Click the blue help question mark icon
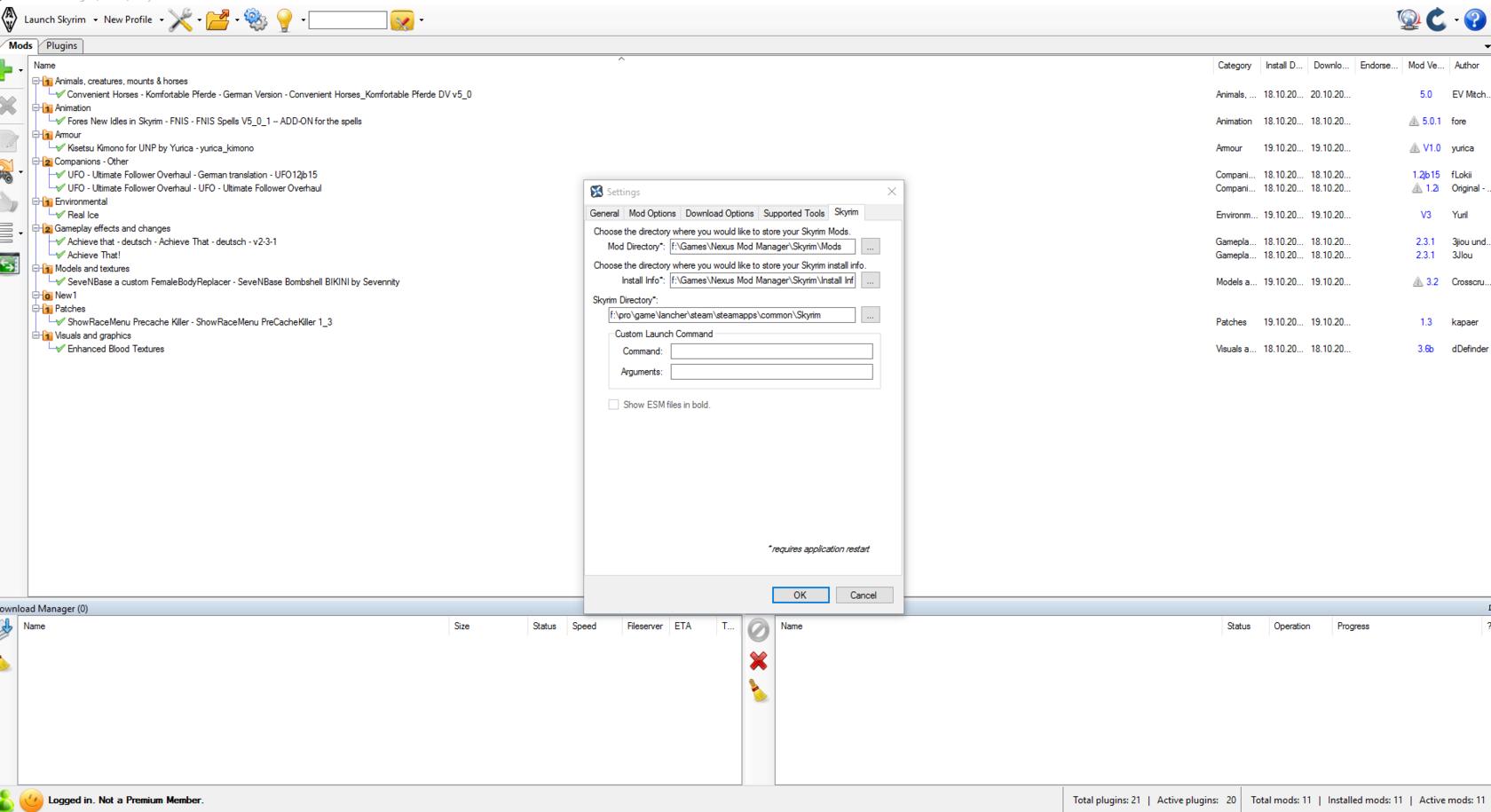Image resolution: width=1491 pixels, height=812 pixels. pyautogui.click(x=1474, y=20)
